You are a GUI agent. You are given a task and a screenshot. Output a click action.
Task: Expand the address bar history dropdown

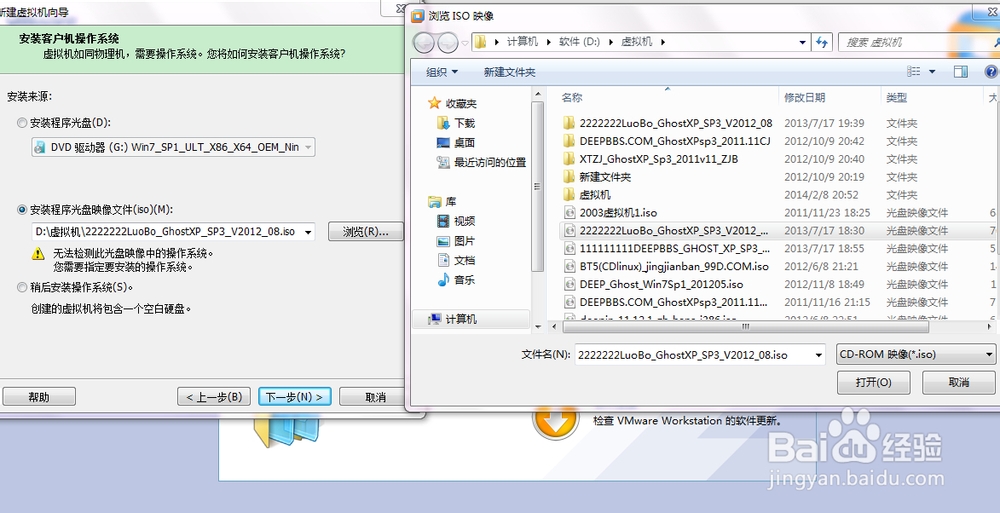(802, 42)
